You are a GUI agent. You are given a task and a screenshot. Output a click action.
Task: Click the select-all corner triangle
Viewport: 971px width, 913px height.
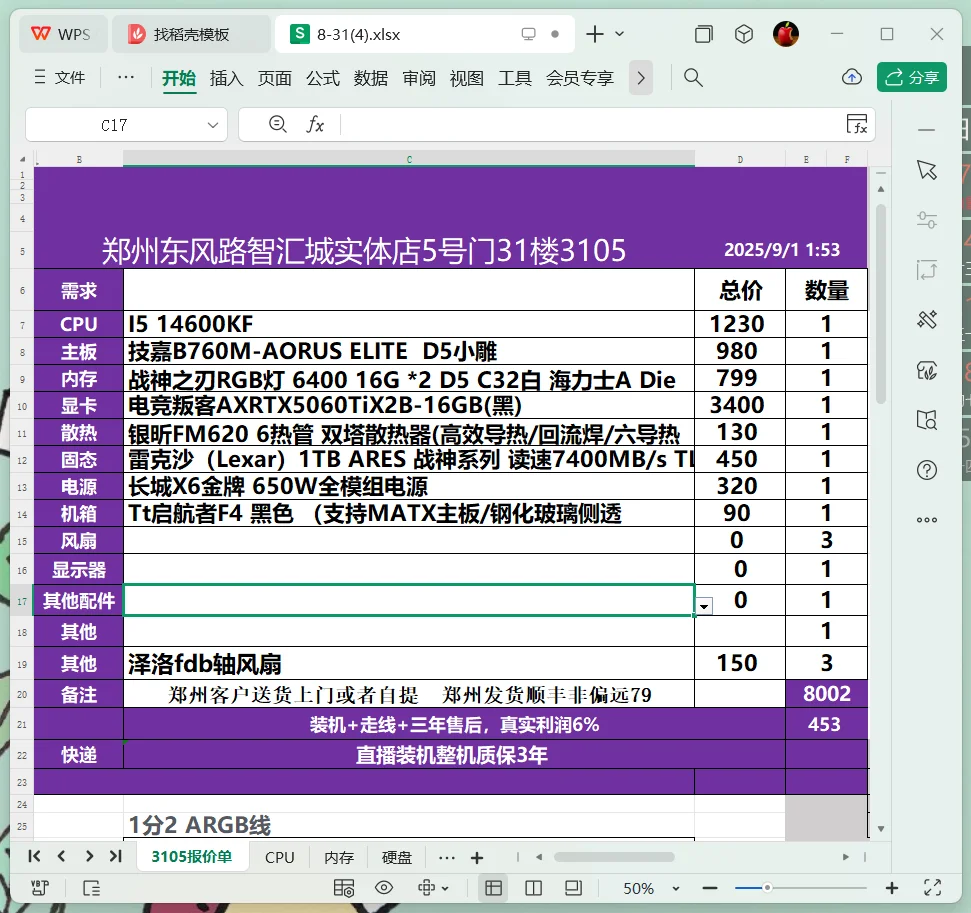point(22,159)
